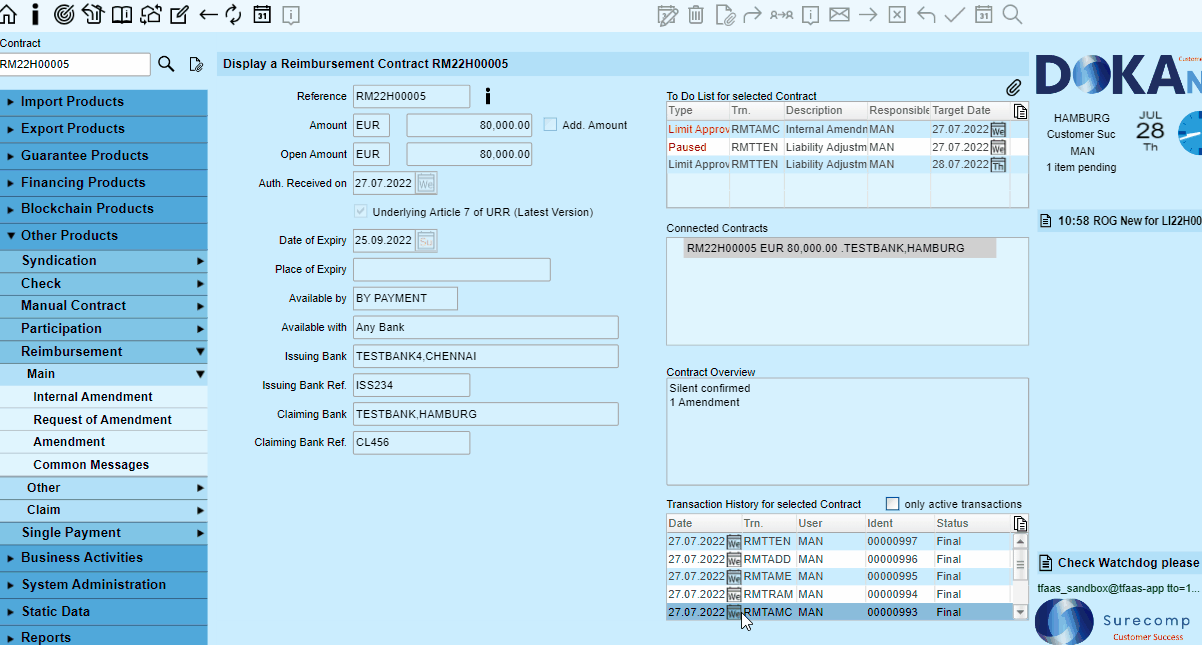Open Request of Amendment menu item
The image size is (1202, 645).
click(x=104, y=420)
